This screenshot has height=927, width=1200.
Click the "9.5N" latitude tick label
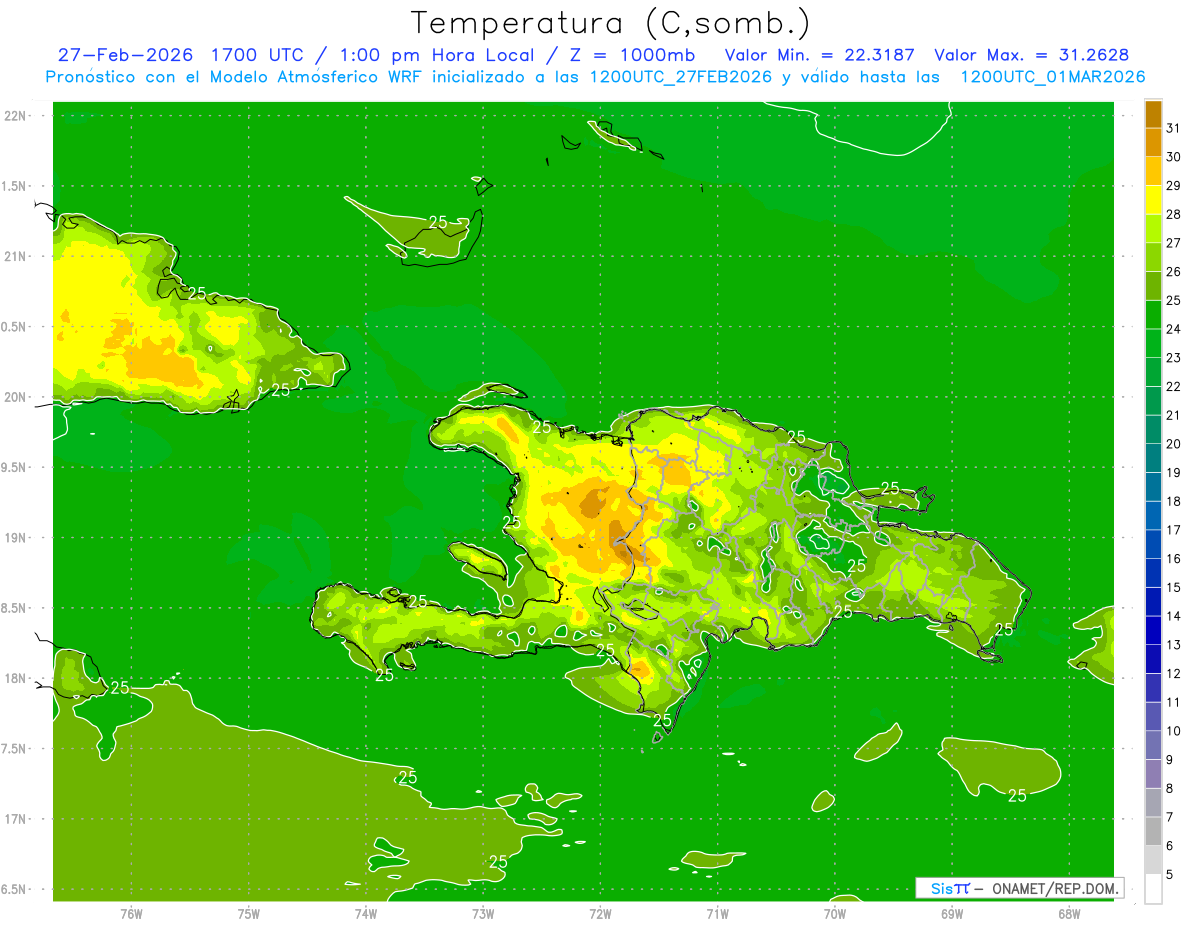click(14, 468)
